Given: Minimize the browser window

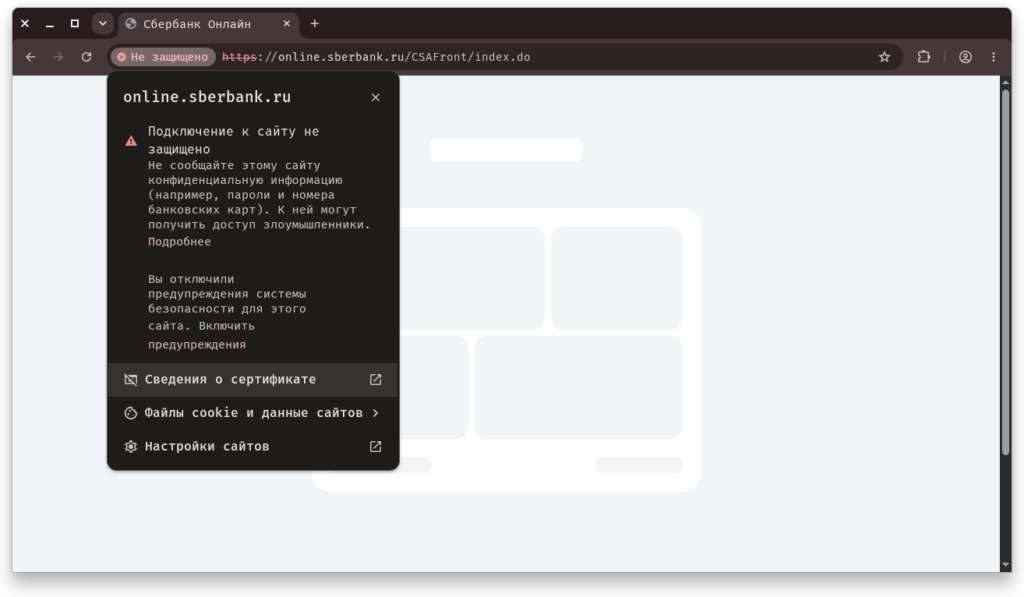Looking at the screenshot, I should [50, 24].
